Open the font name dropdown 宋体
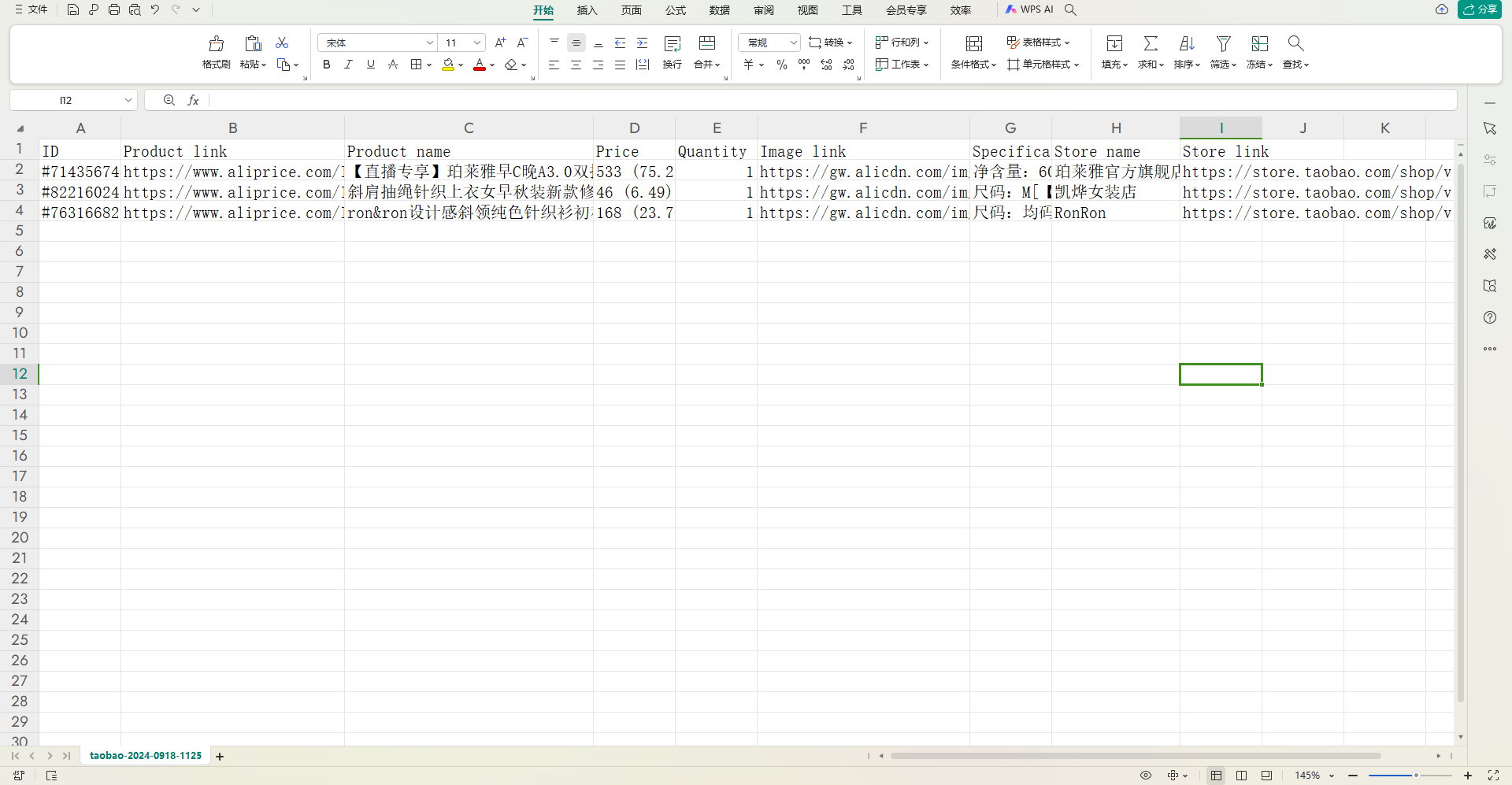This screenshot has height=785, width=1512. (430, 43)
